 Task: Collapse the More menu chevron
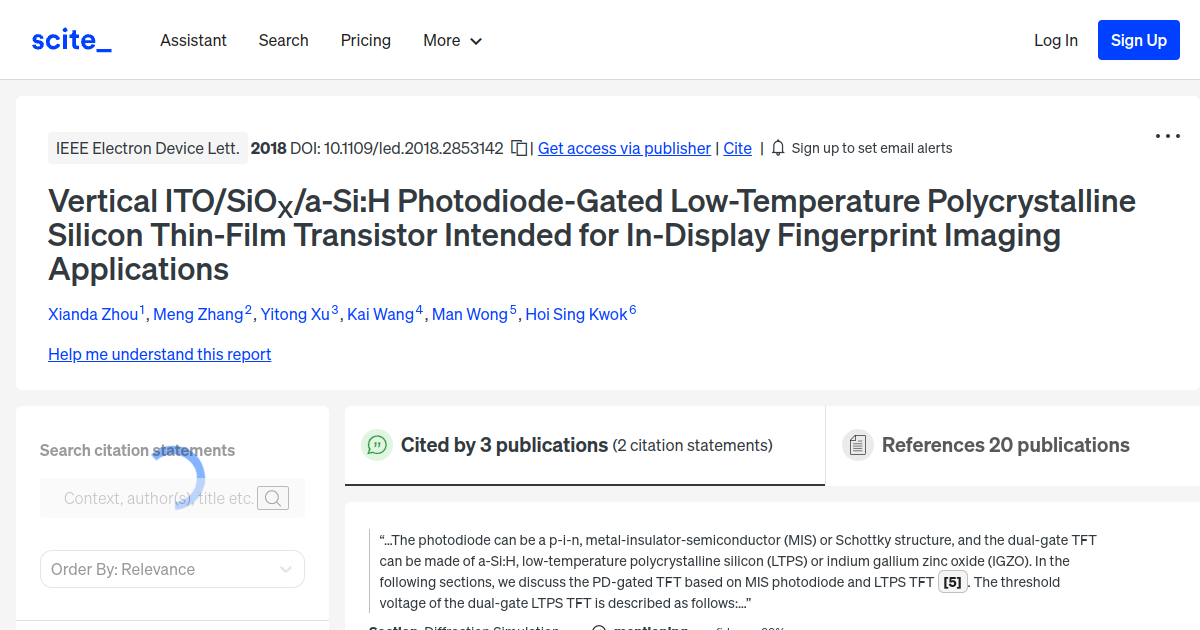tap(478, 41)
